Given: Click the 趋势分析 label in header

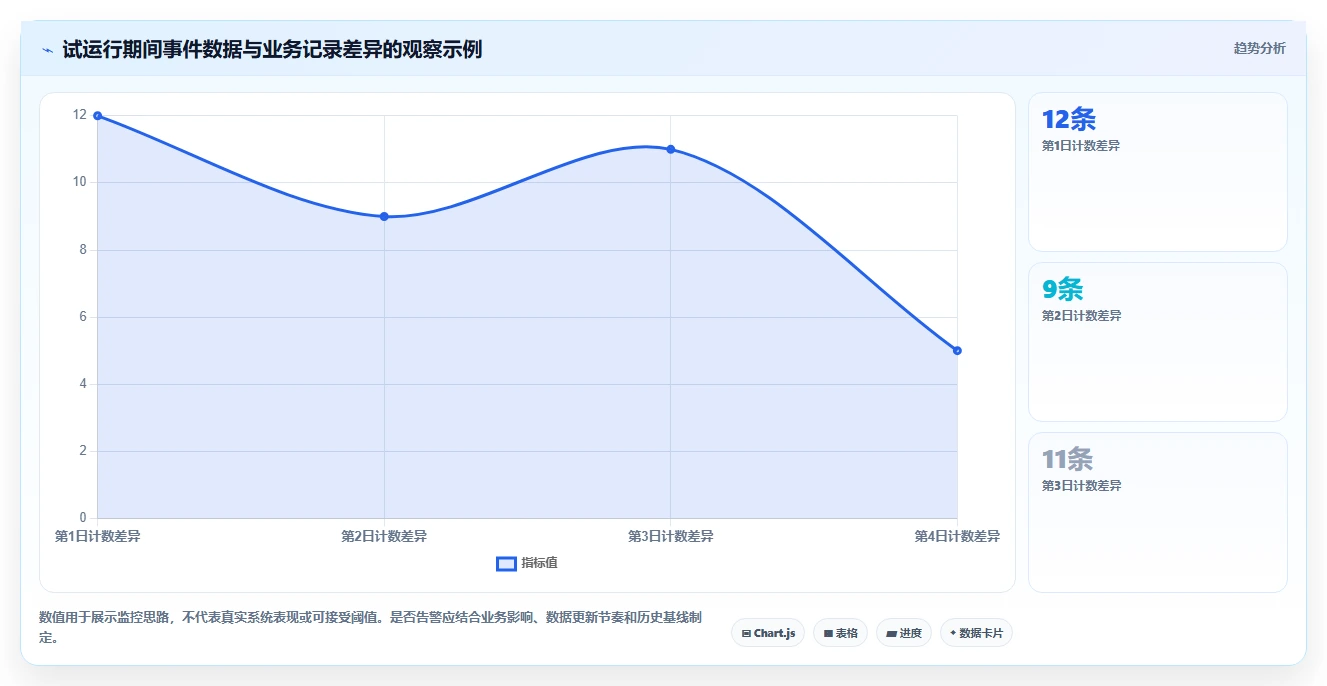Looking at the screenshot, I should click(1259, 48).
